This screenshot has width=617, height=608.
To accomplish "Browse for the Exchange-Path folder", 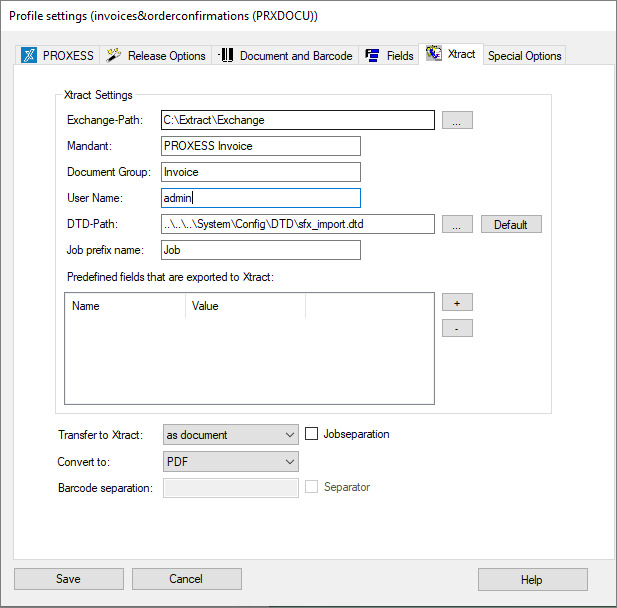I will click(457, 120).
